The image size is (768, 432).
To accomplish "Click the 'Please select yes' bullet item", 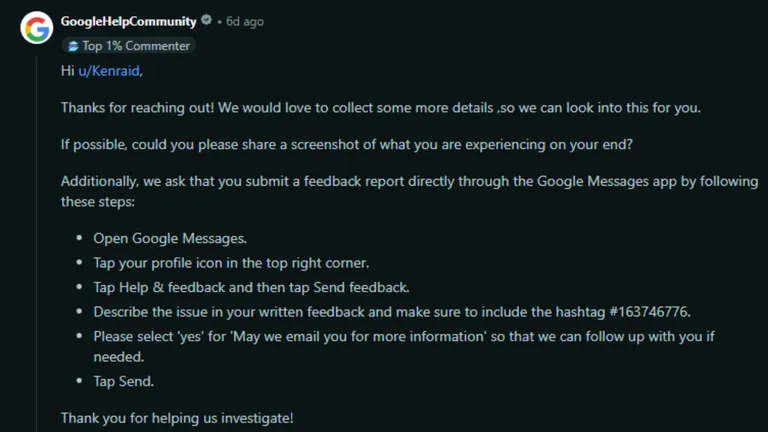I will click(x=404, y=346).
